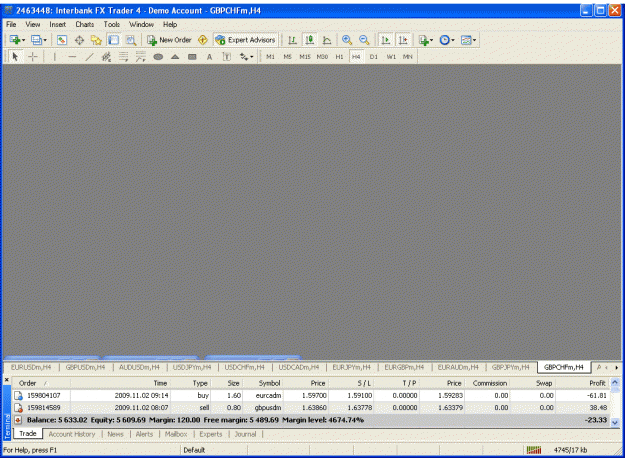
Task: Click the chart tabs right scroll arrow
Action: click(x=616, y=368)
